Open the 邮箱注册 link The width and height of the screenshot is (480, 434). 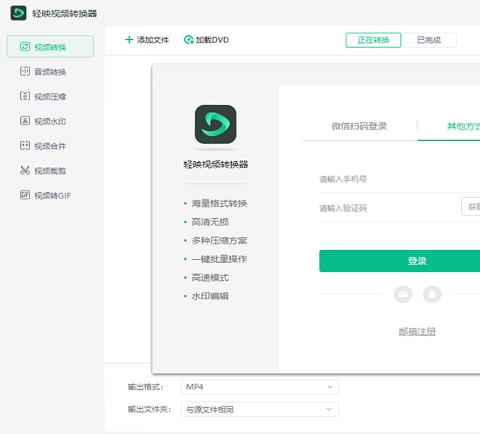(417, 331)
